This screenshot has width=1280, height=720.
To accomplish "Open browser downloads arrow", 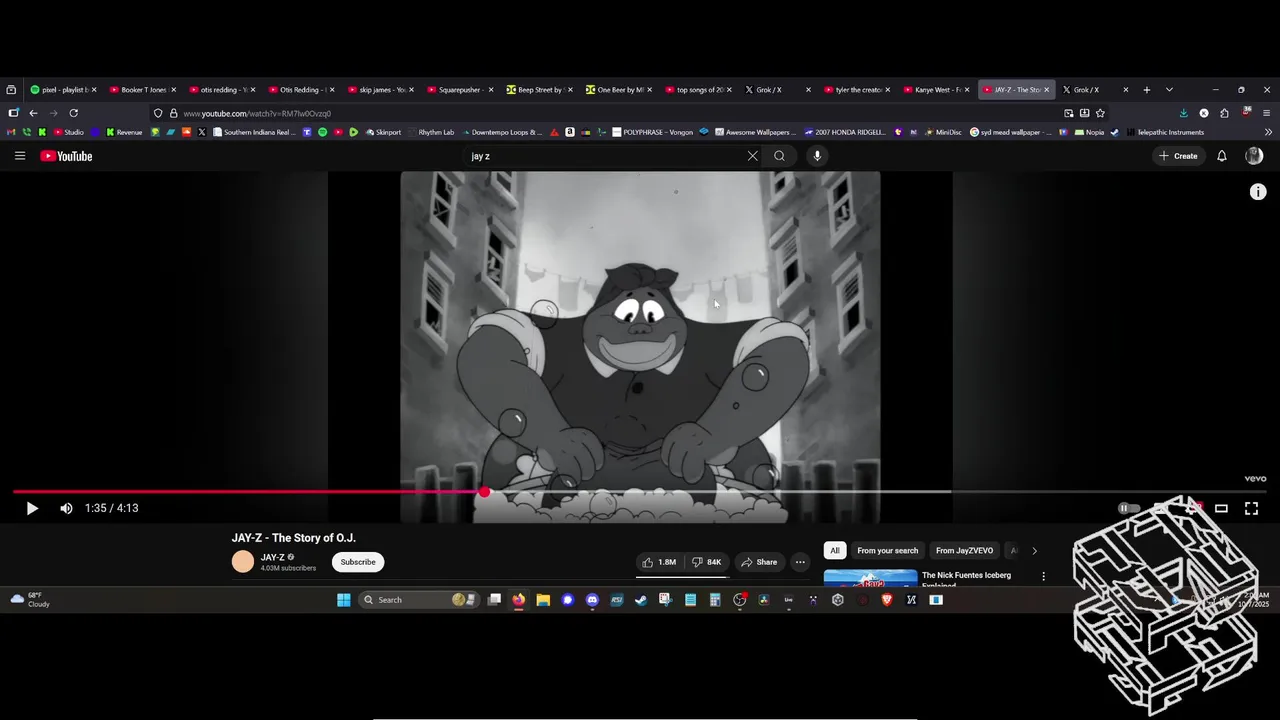I will [x=1184, y=113].
